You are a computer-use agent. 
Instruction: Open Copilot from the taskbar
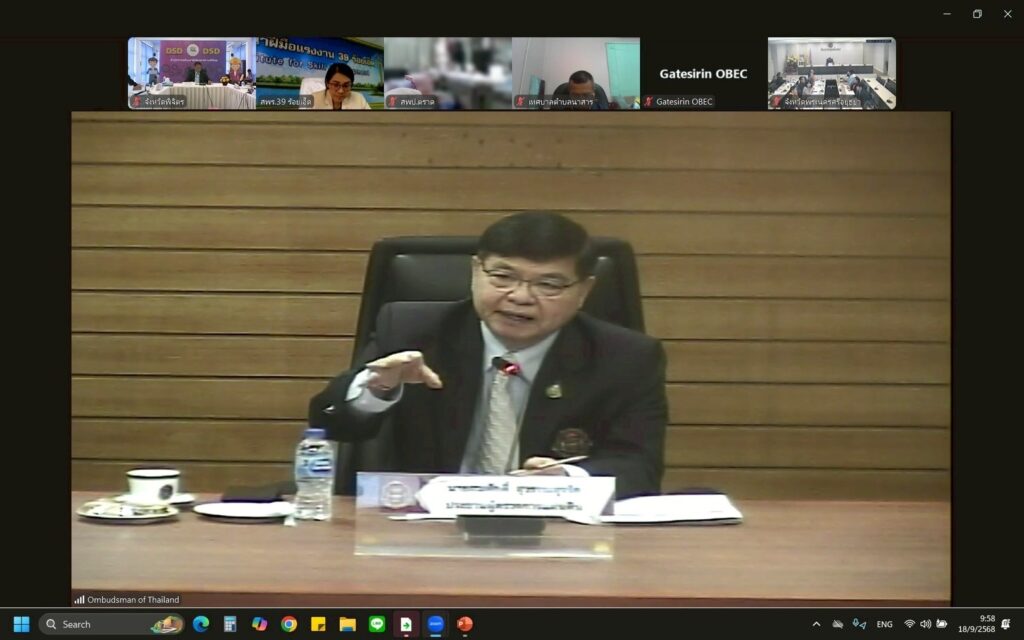click(x=259, y=624)
